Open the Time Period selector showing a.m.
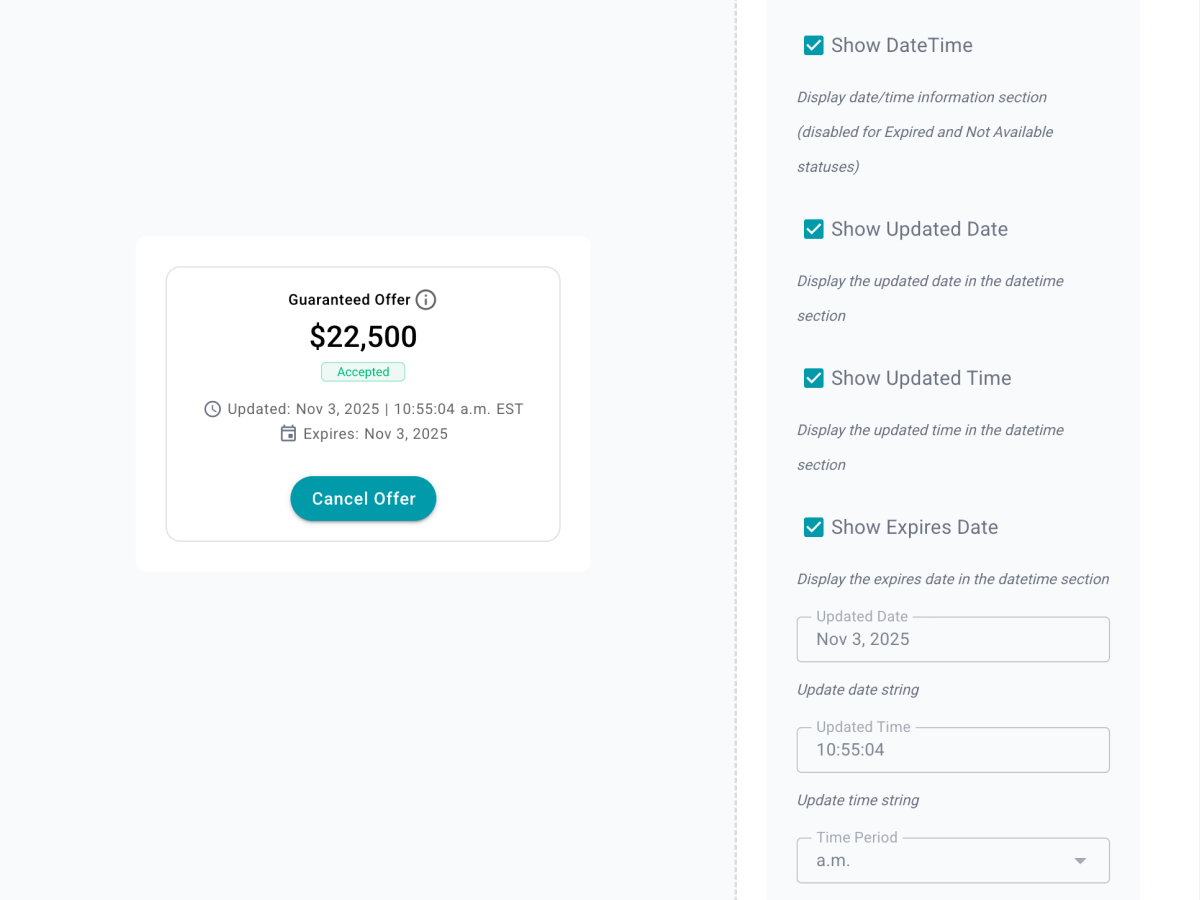This screenshot has height=900, width=1200. click(x=952, y=860)
